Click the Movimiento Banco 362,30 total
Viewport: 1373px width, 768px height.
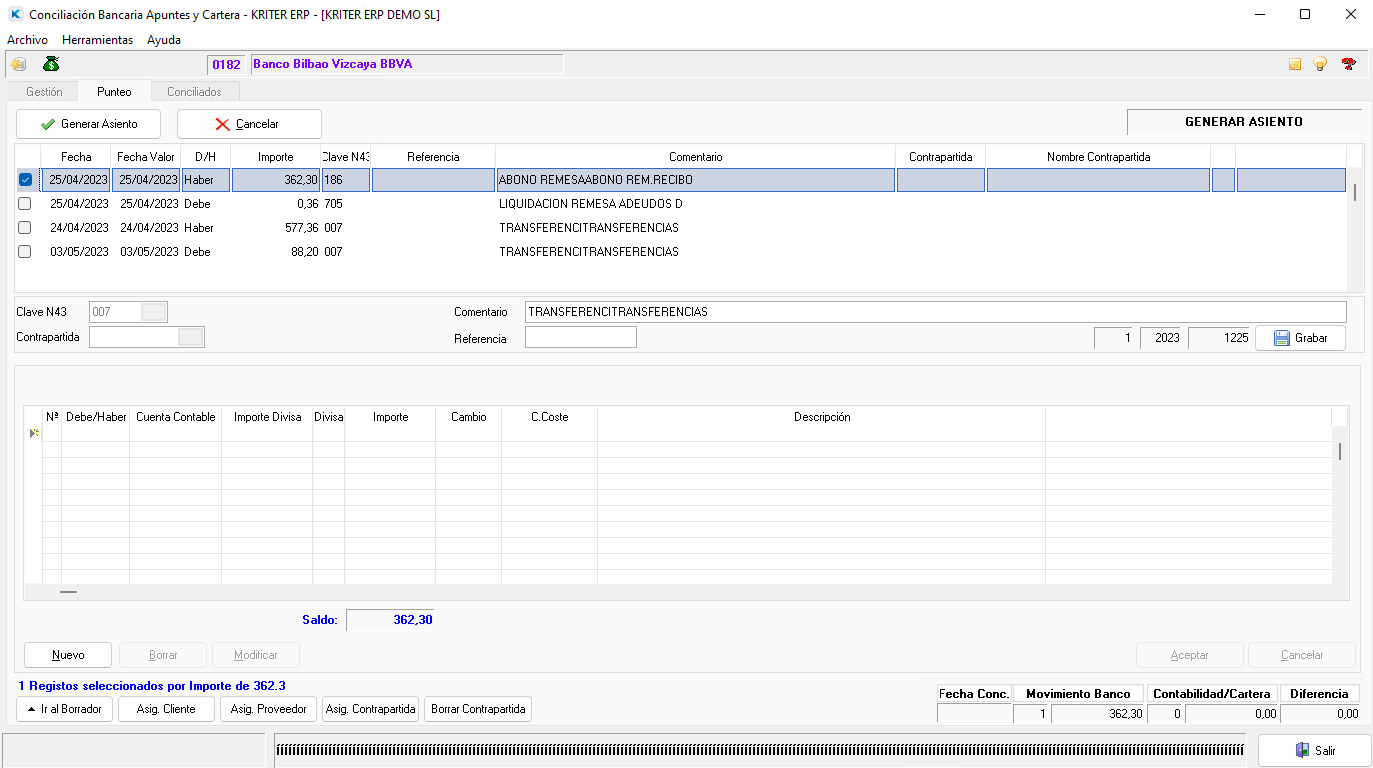pos(1098,714)
